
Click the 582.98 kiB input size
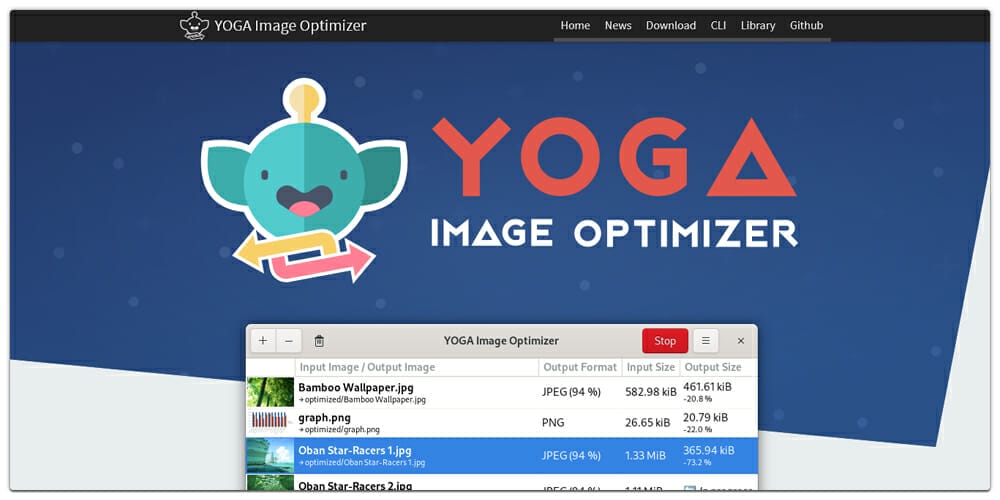[x=651, y=392]
